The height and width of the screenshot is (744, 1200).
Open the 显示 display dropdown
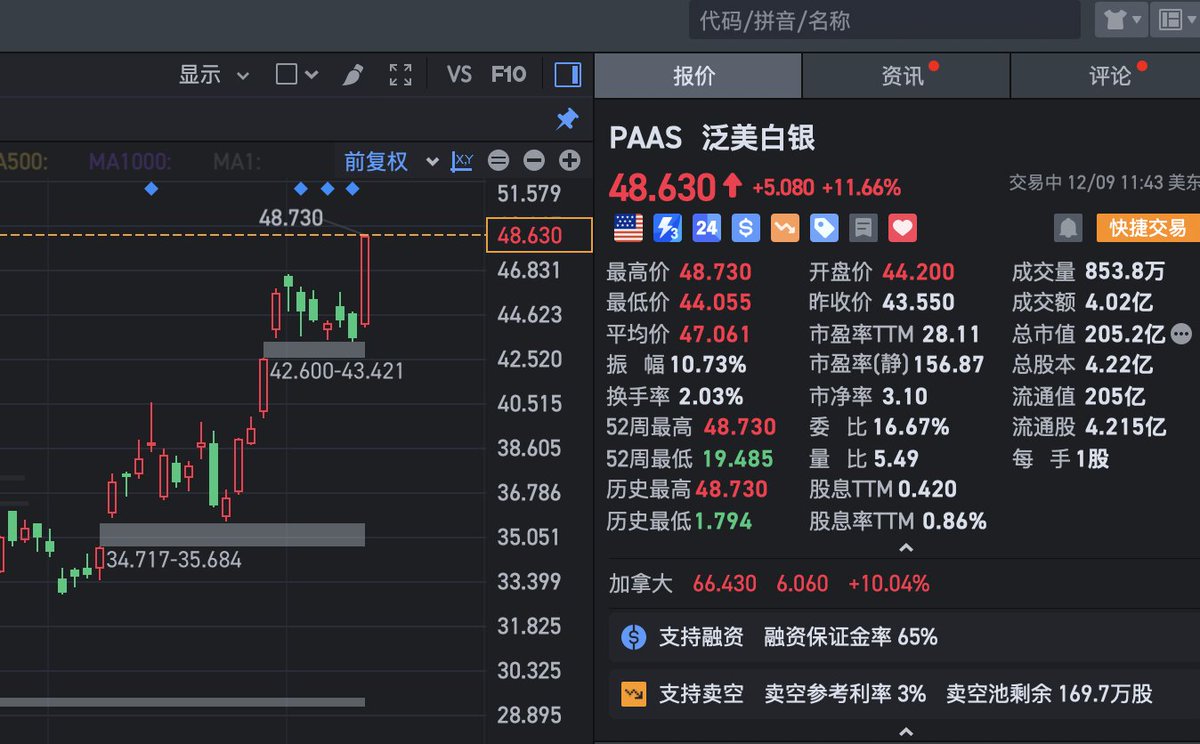click(x=214, y=75)
